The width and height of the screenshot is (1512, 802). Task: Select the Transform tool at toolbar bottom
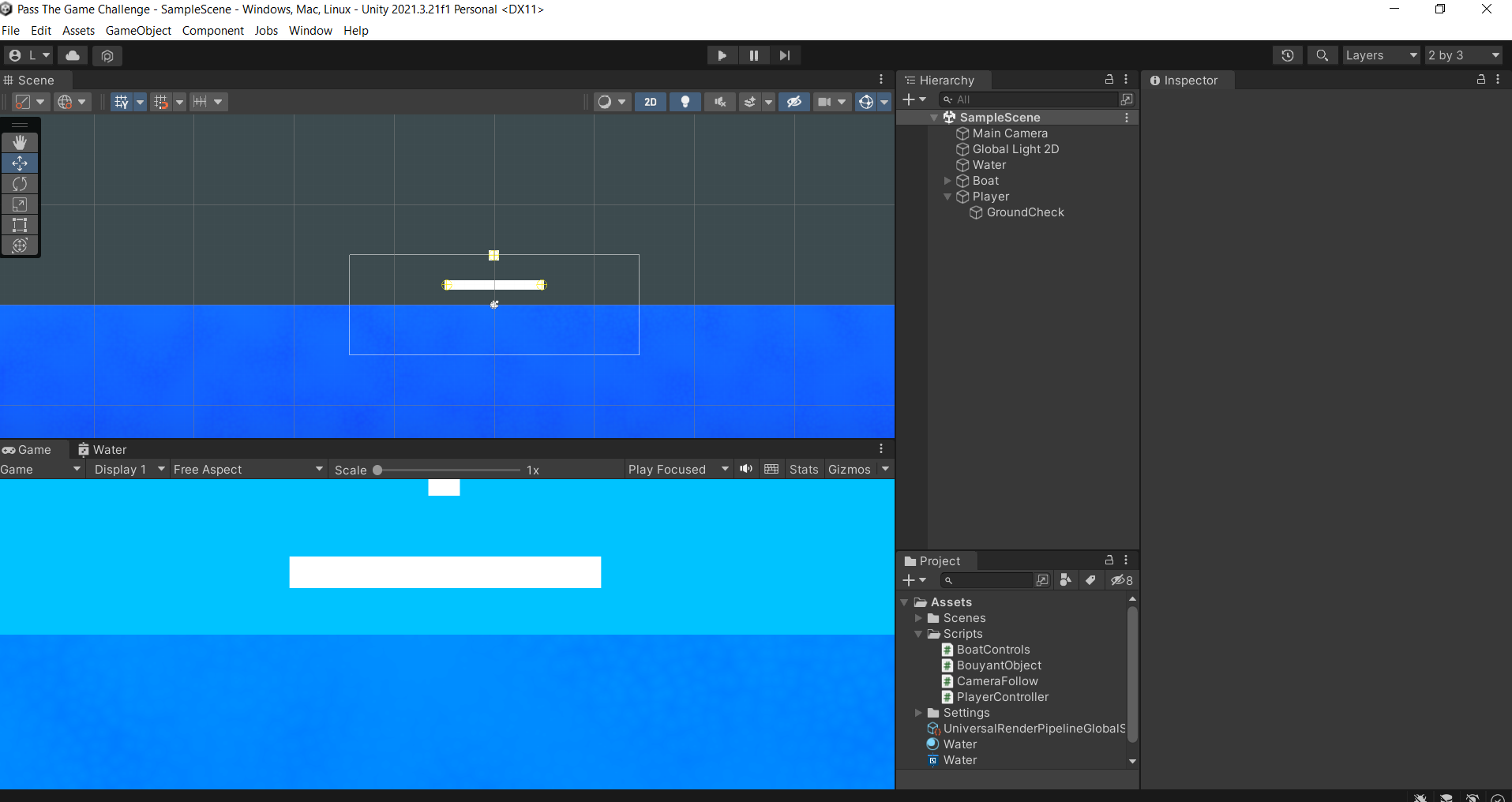tap(20, 245)
